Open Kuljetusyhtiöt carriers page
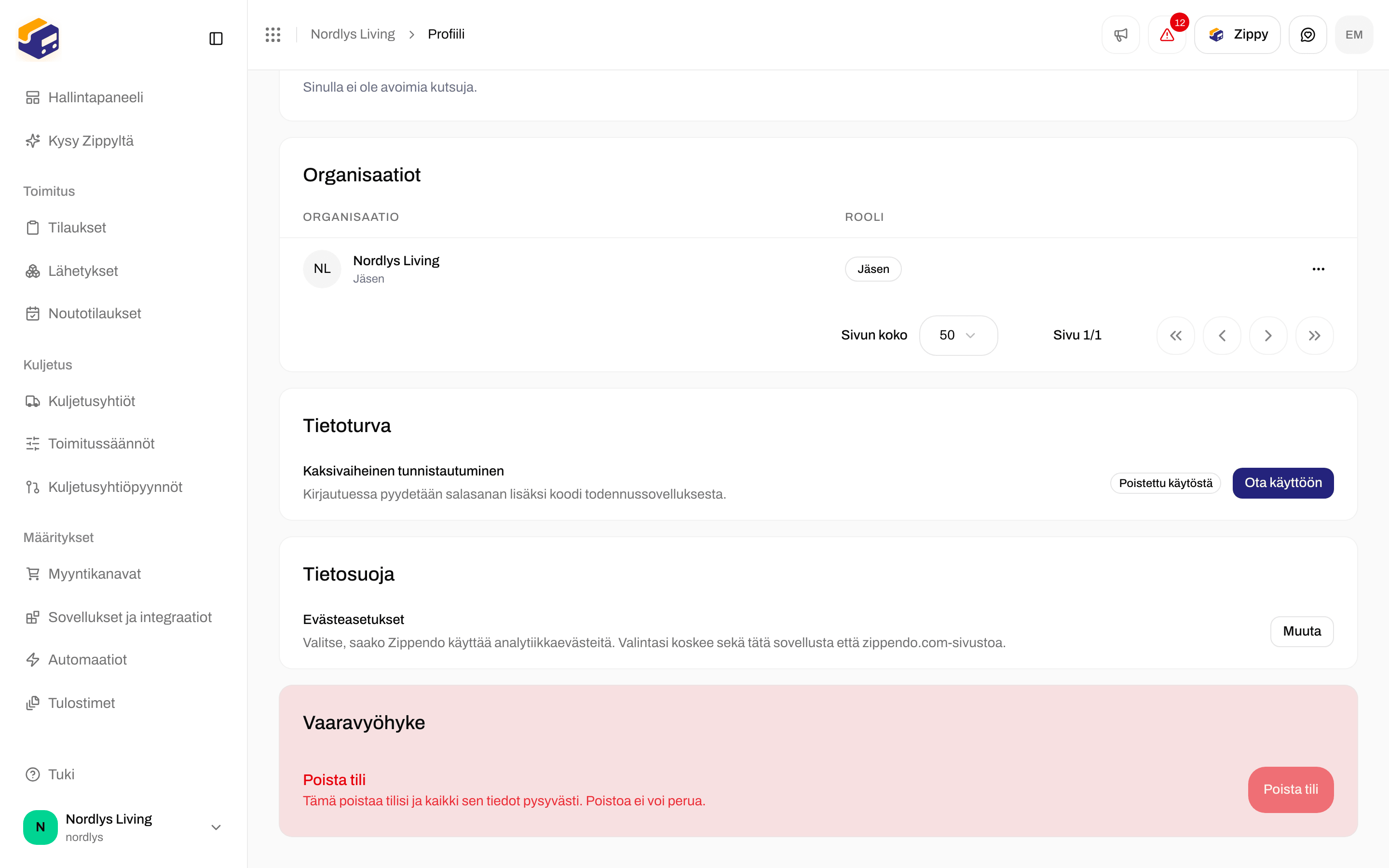Image resolution: width=1389 pixels, height=868 pixels. [x=123, y=401]
